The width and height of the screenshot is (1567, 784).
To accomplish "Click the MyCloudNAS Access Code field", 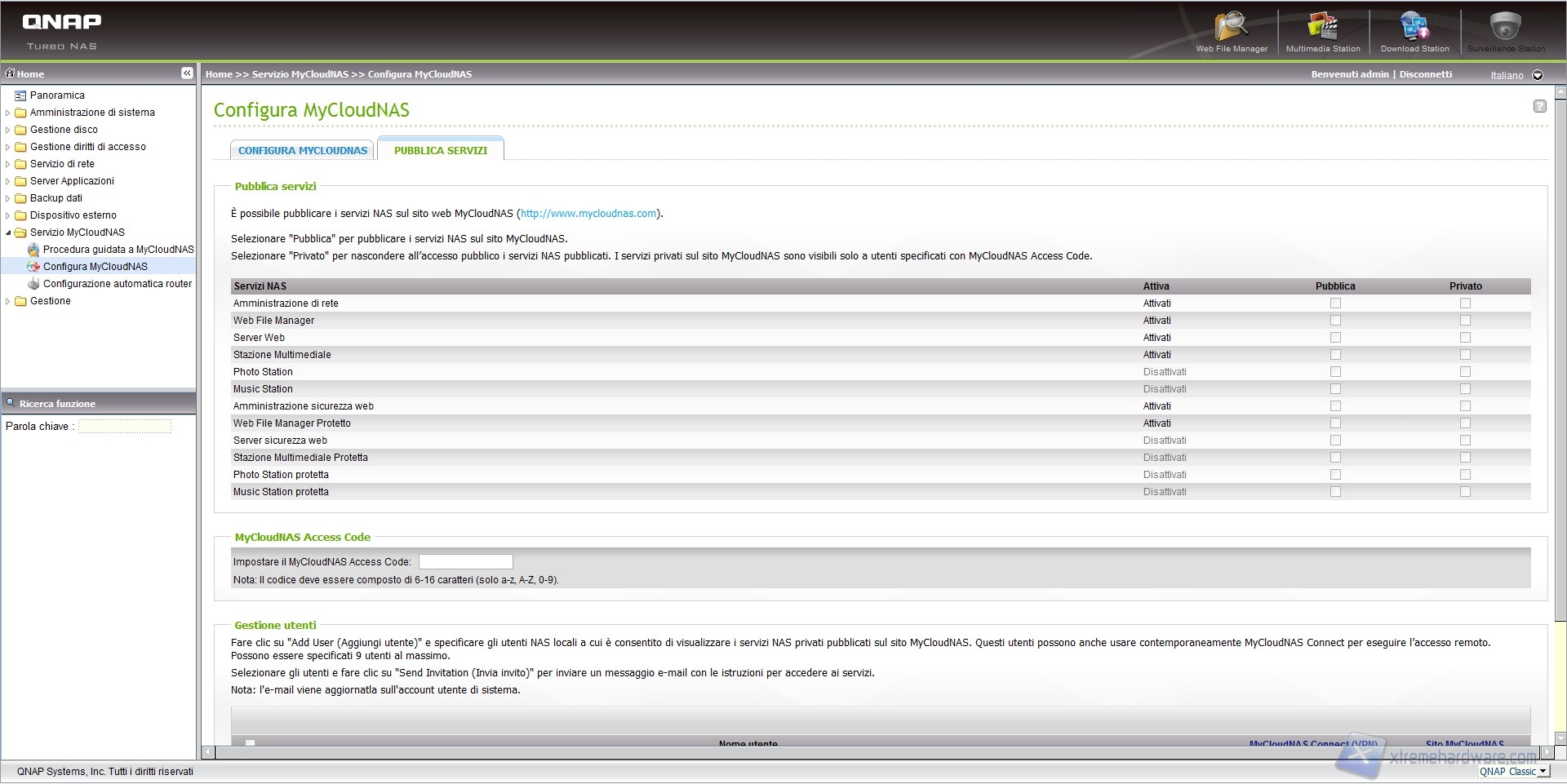I will click(465, 562).
